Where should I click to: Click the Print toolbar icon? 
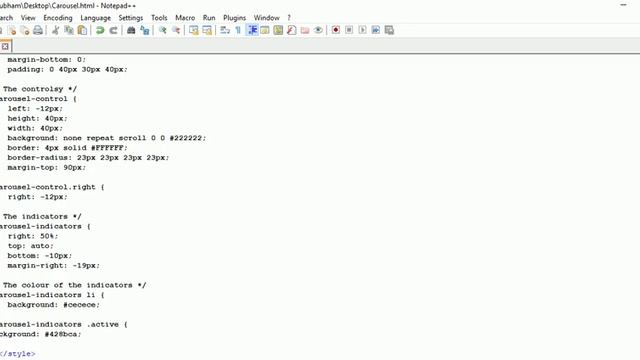point(38,30)
